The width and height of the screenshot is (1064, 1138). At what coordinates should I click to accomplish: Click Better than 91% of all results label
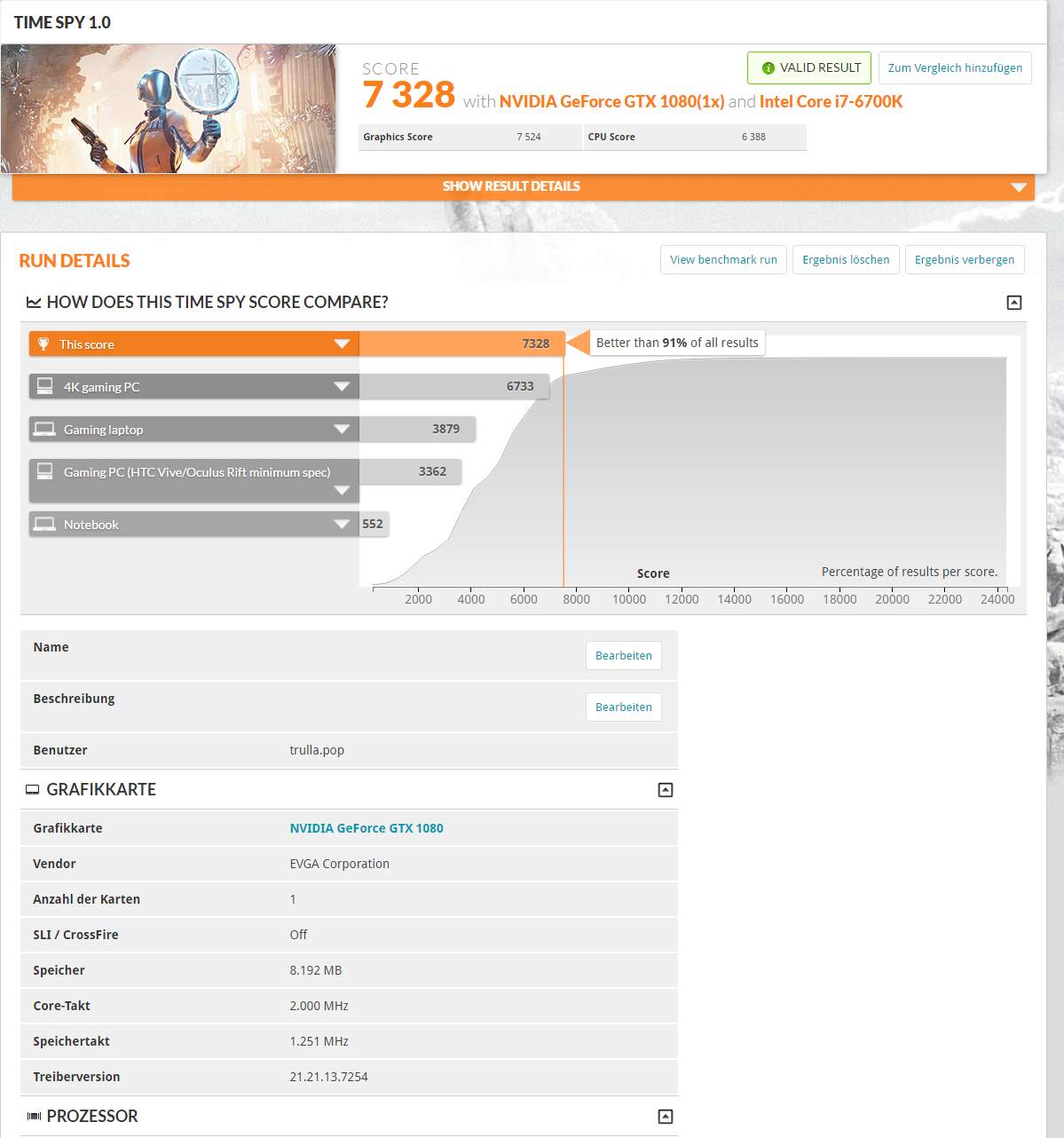[x=677, y=343]
